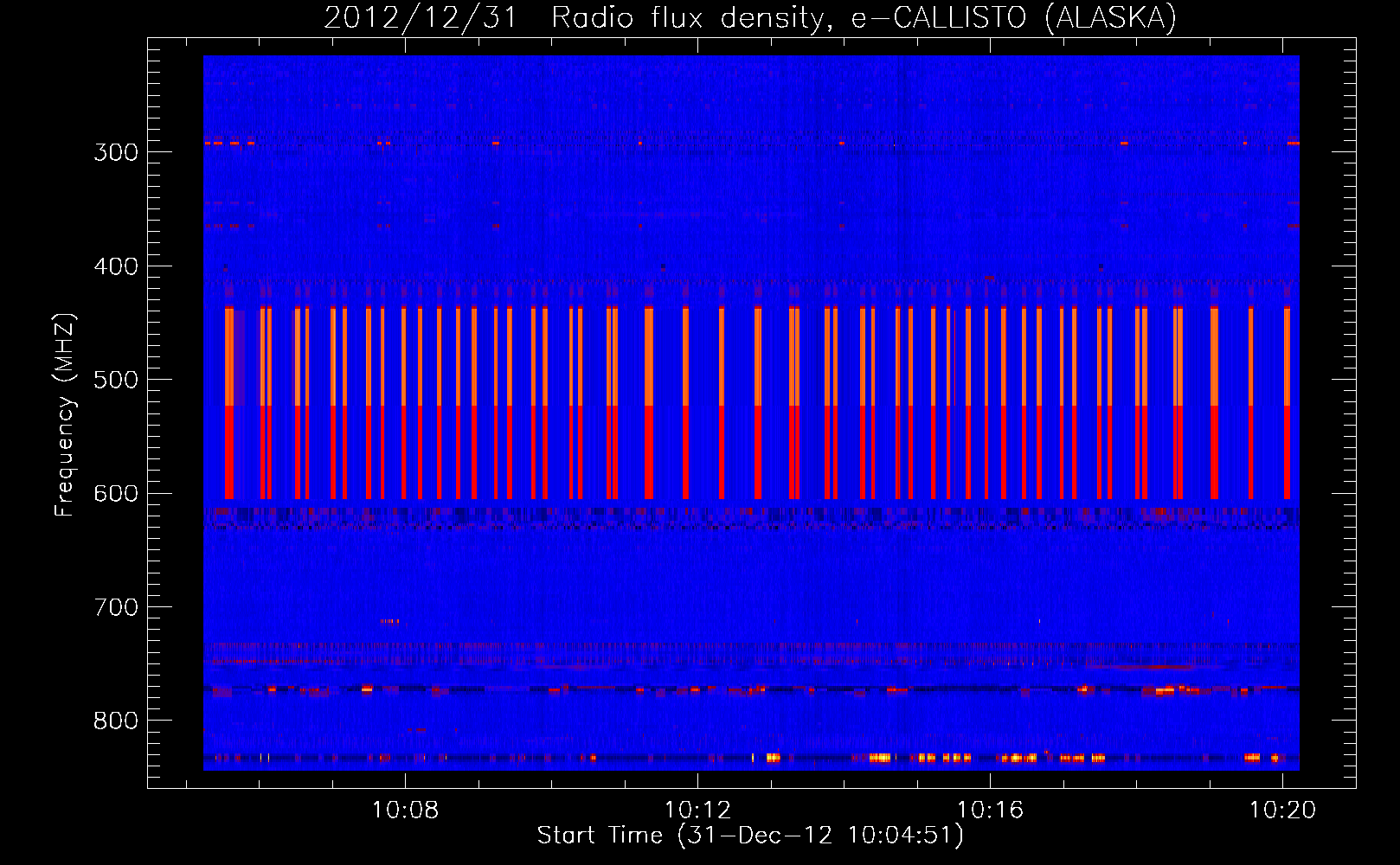Select the 500 frequency tick label
Image resolution: width=1400 pixels, height=865 pixels.
pos(116,380)
